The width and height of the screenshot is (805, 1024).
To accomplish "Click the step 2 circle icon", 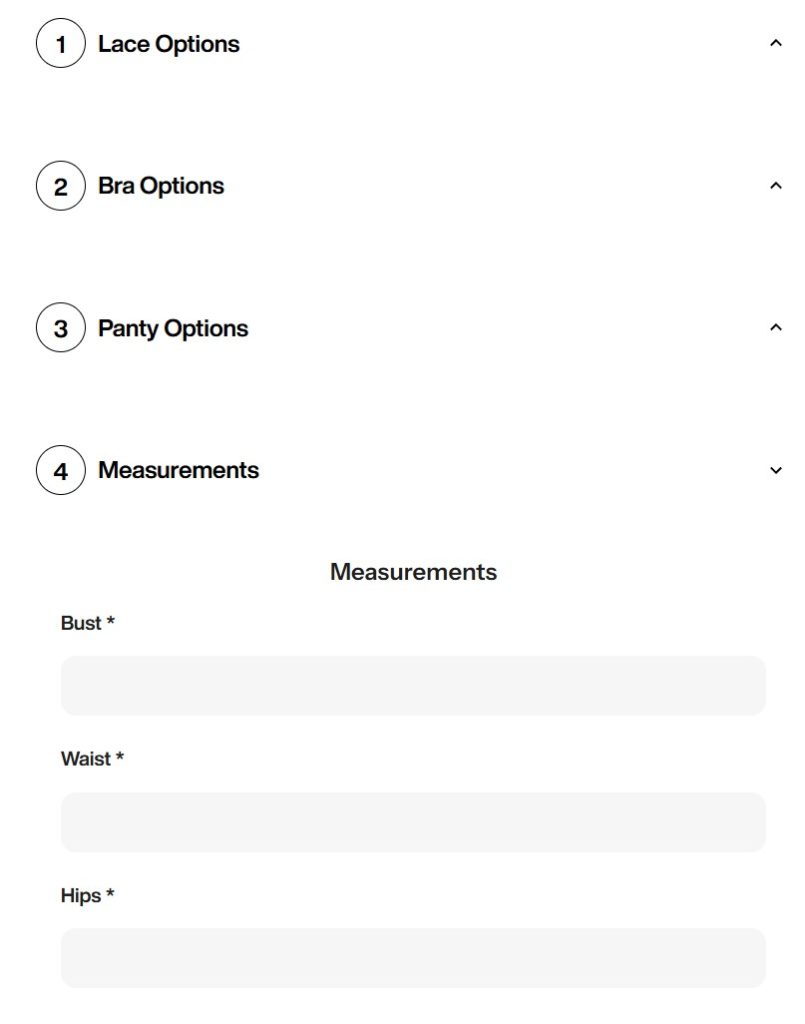I will [x=61, y=186].
